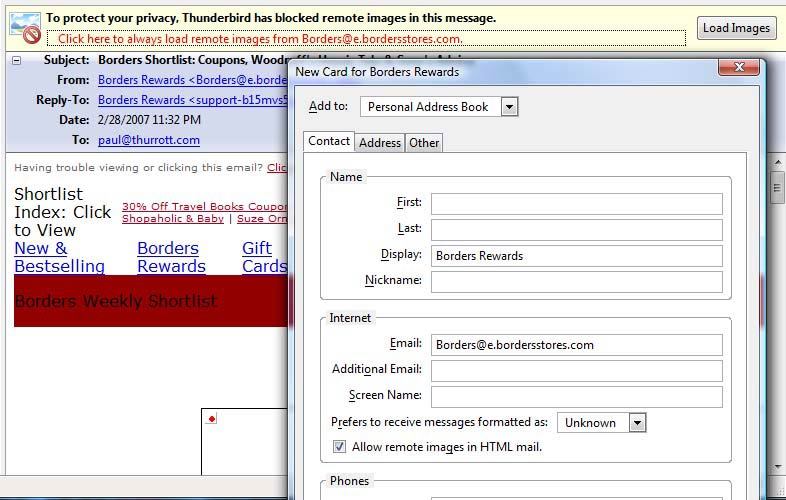Open the Other tab
Viewport: 786px width, 500px height.
coord(424,143)
